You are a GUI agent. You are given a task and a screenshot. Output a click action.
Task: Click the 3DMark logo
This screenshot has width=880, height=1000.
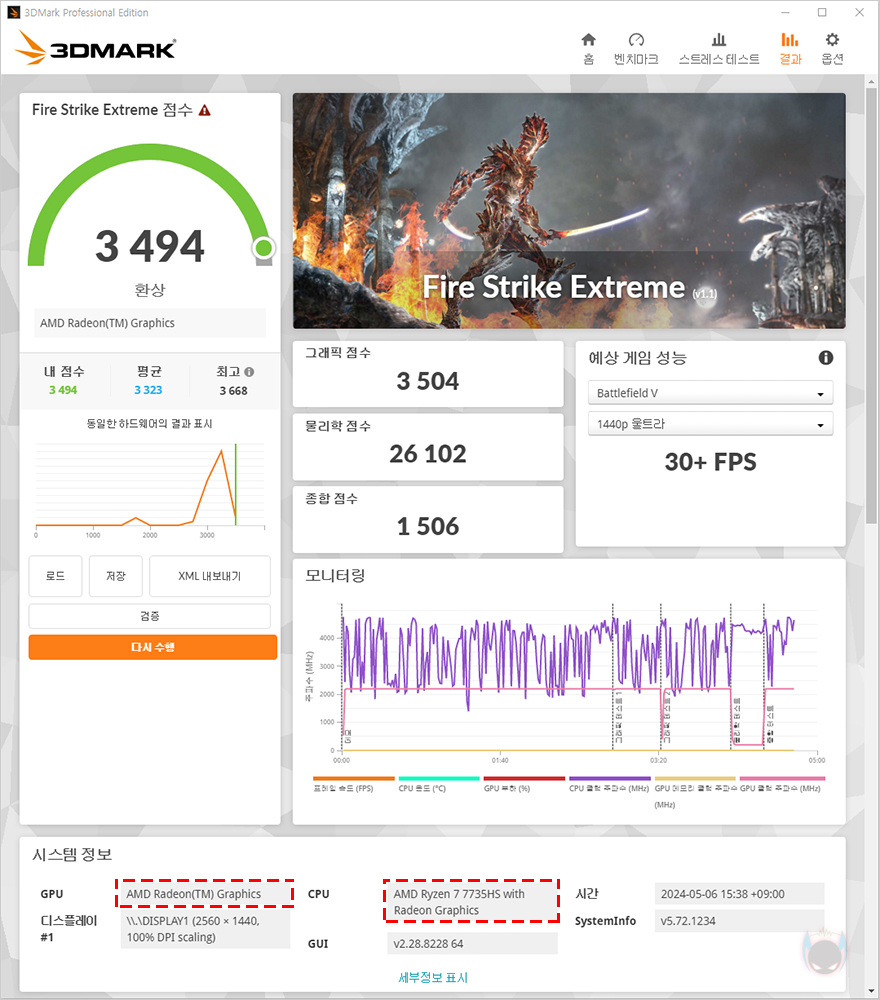[95, 48]
